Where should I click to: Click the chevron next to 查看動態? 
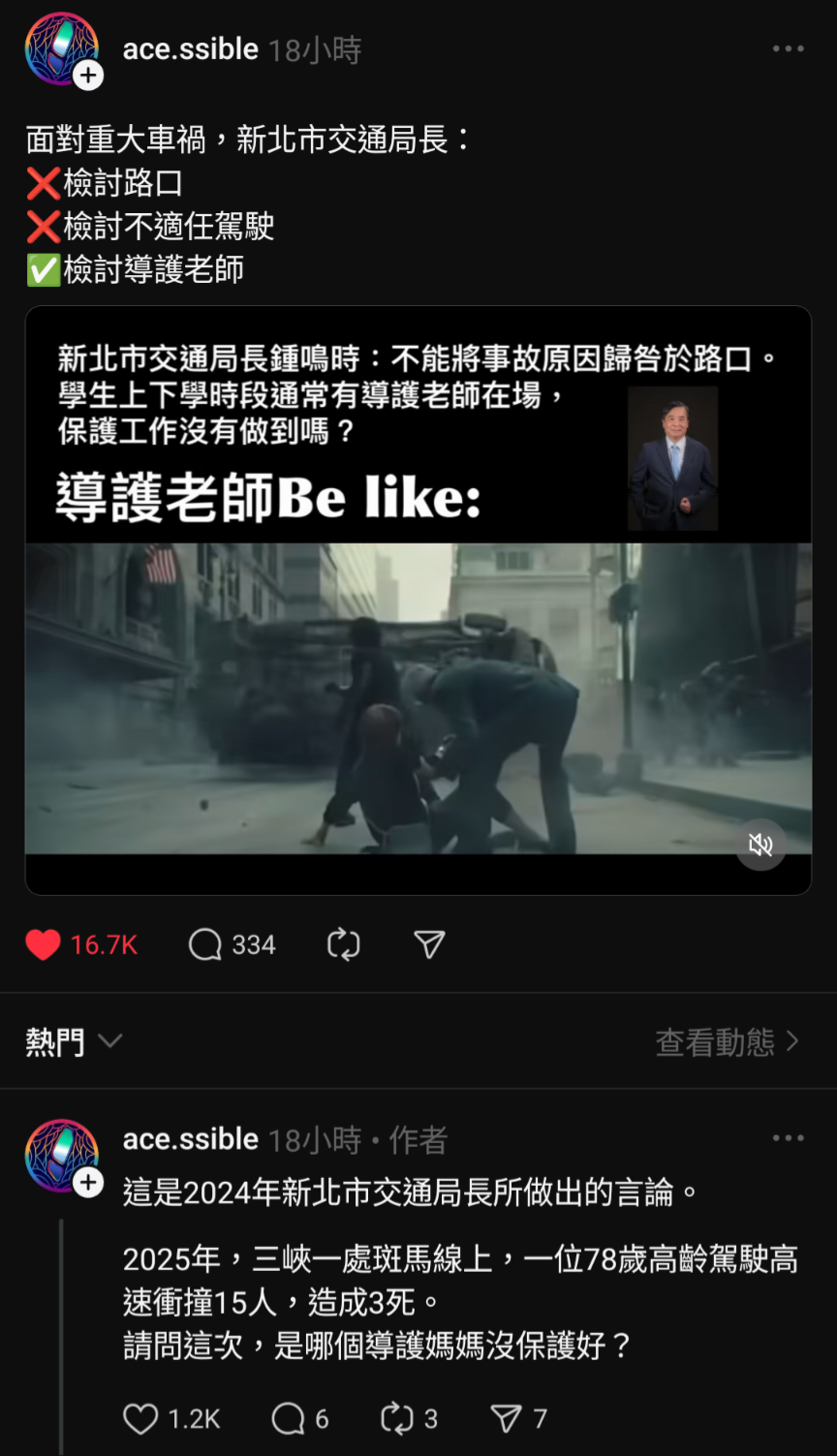point(792,1041)
